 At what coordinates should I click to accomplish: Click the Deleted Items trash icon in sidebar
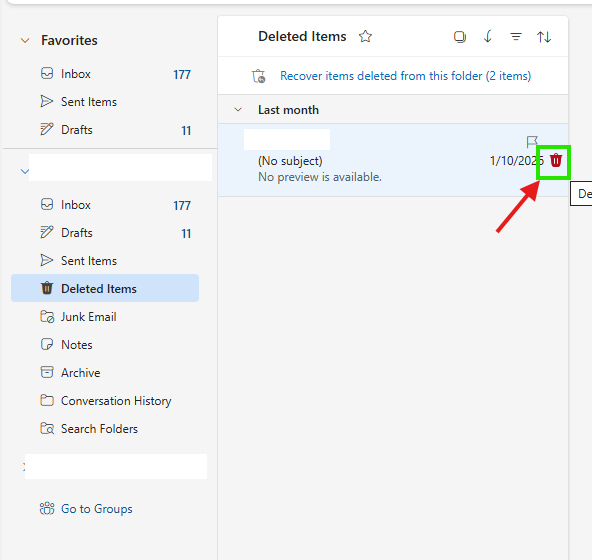pos(47,288)
